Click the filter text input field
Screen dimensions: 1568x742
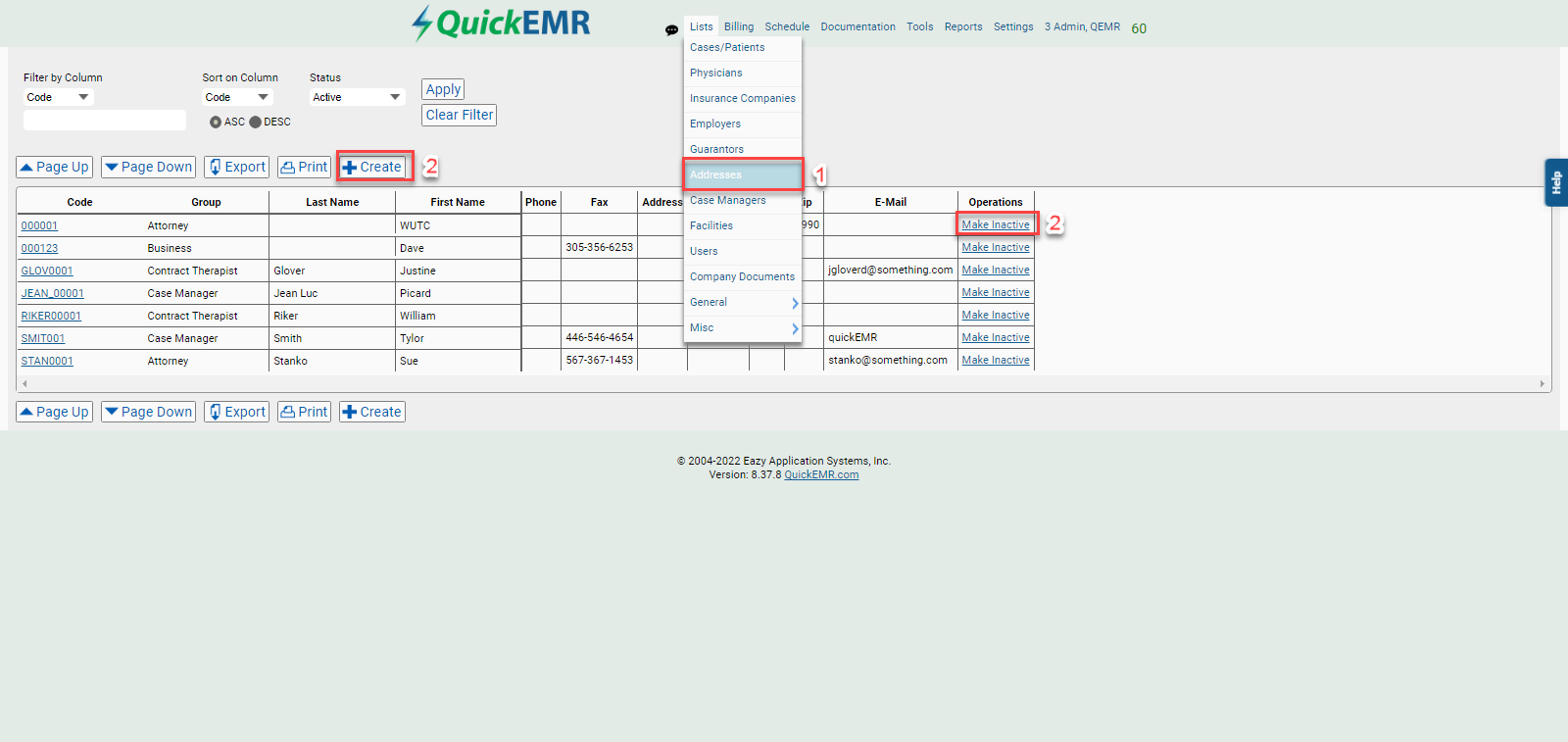click(105, 120)
